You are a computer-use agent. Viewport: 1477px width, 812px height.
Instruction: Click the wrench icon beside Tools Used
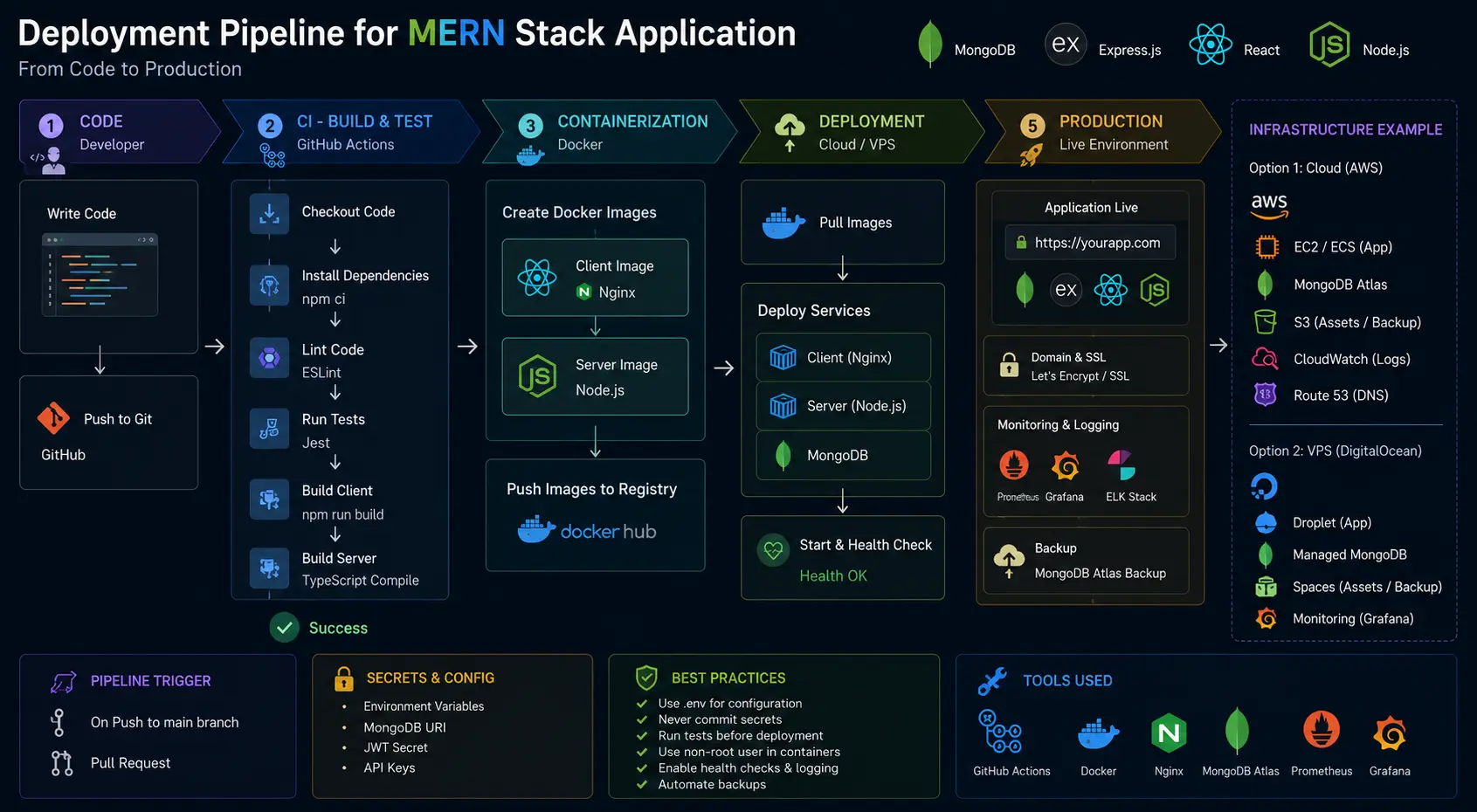pos(992,681)
